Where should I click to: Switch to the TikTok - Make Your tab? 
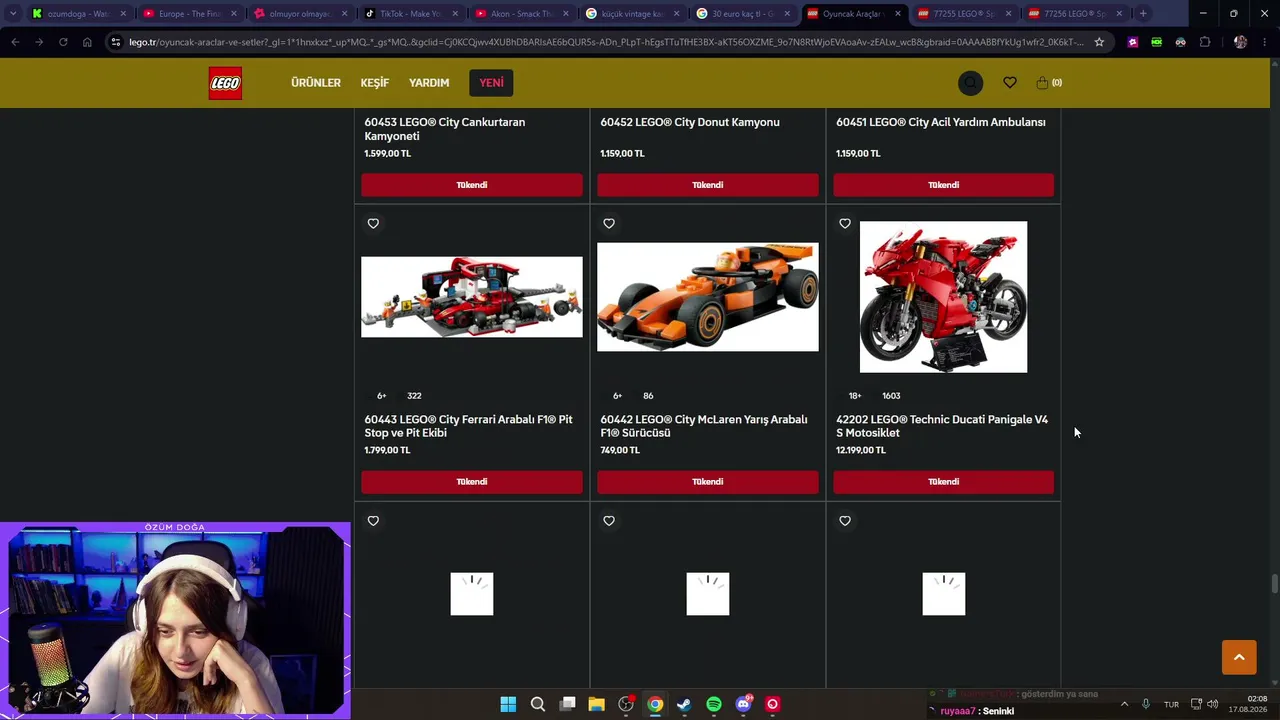pyautogui.click(x=411, y=14)
